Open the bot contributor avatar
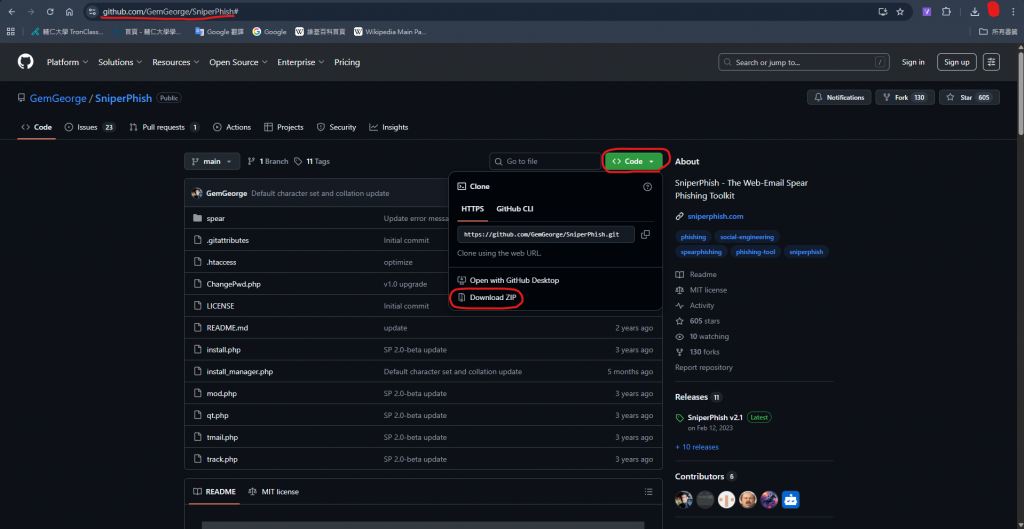The height and width of the screenshot is (529, 1024). point(791,500)
